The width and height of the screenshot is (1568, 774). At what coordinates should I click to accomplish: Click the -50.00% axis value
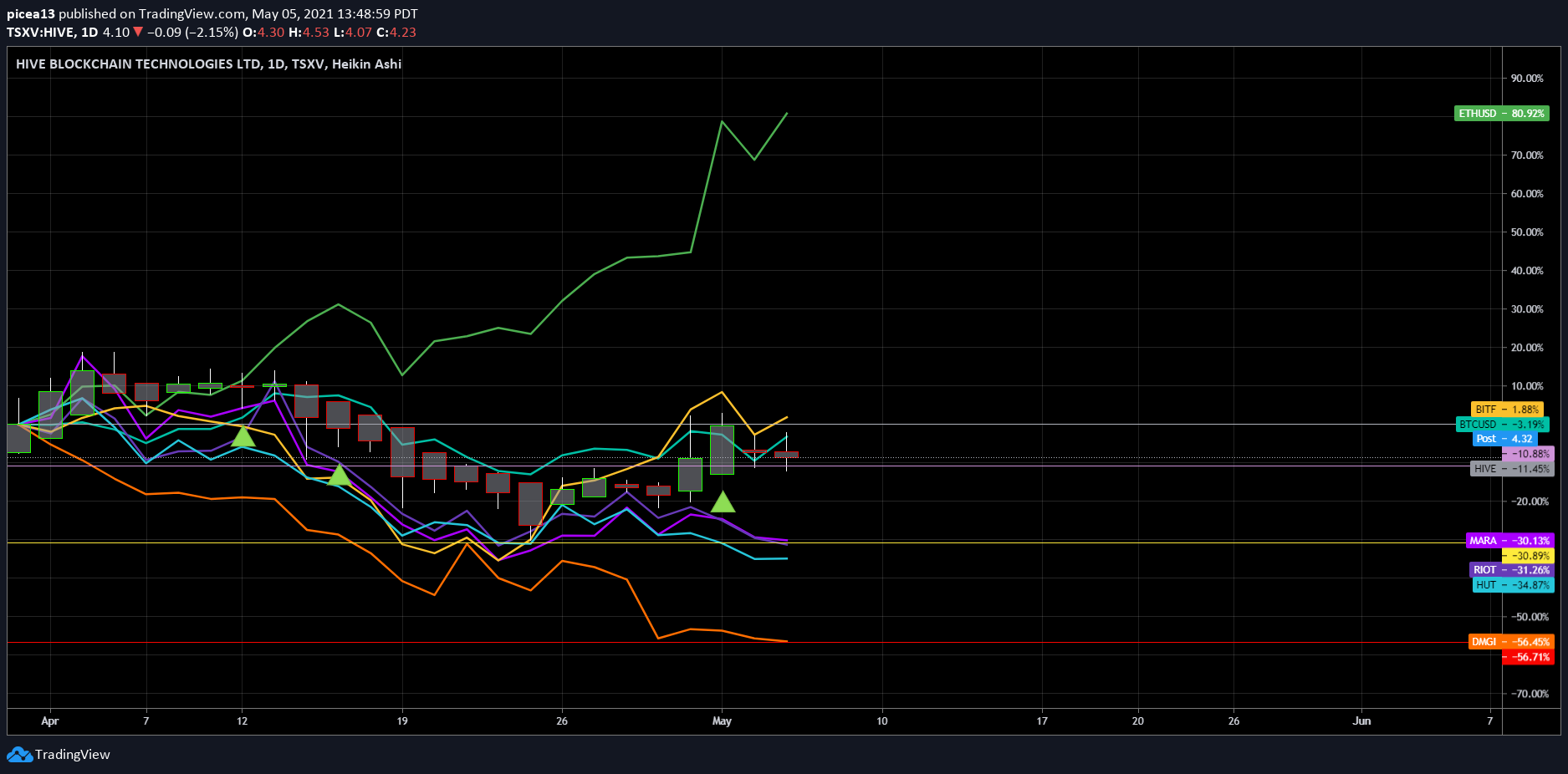coord(1530,617)
